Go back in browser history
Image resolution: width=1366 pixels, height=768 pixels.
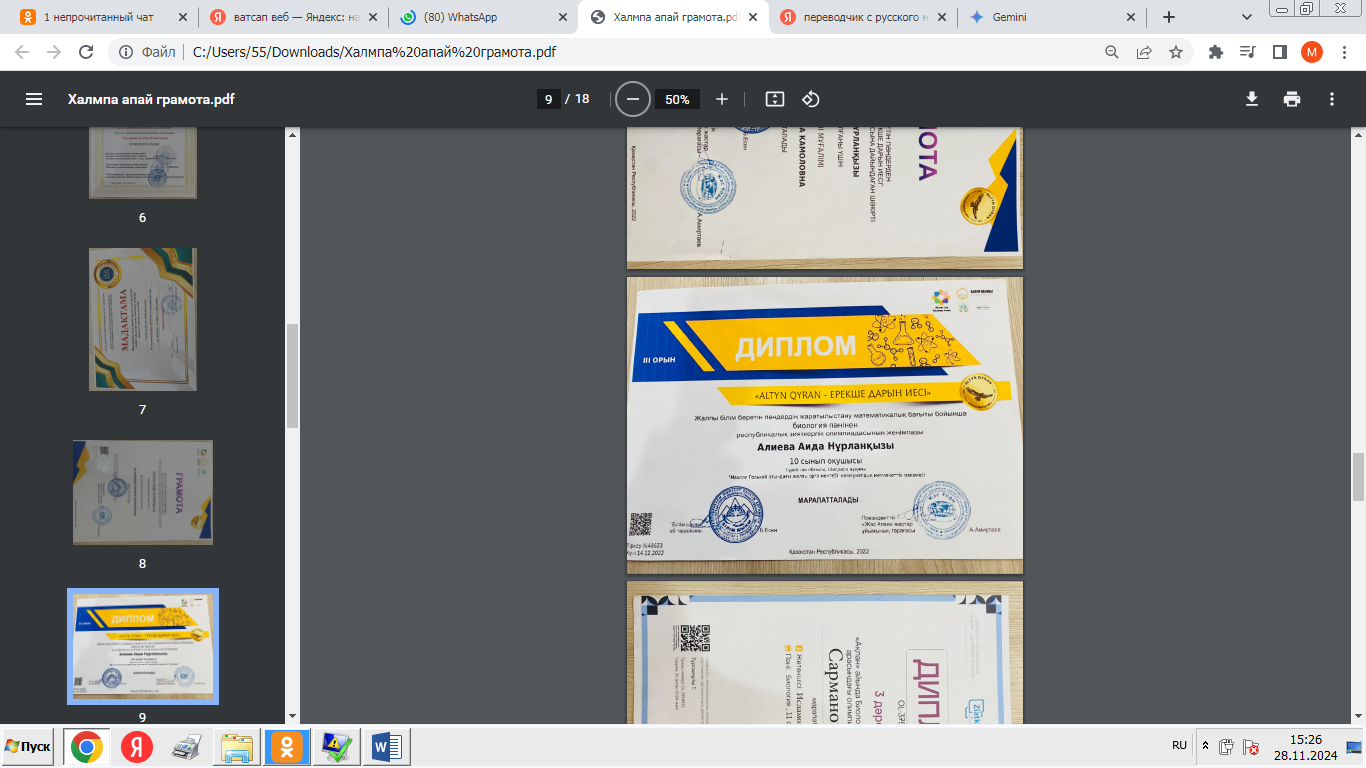click(22, 52)
